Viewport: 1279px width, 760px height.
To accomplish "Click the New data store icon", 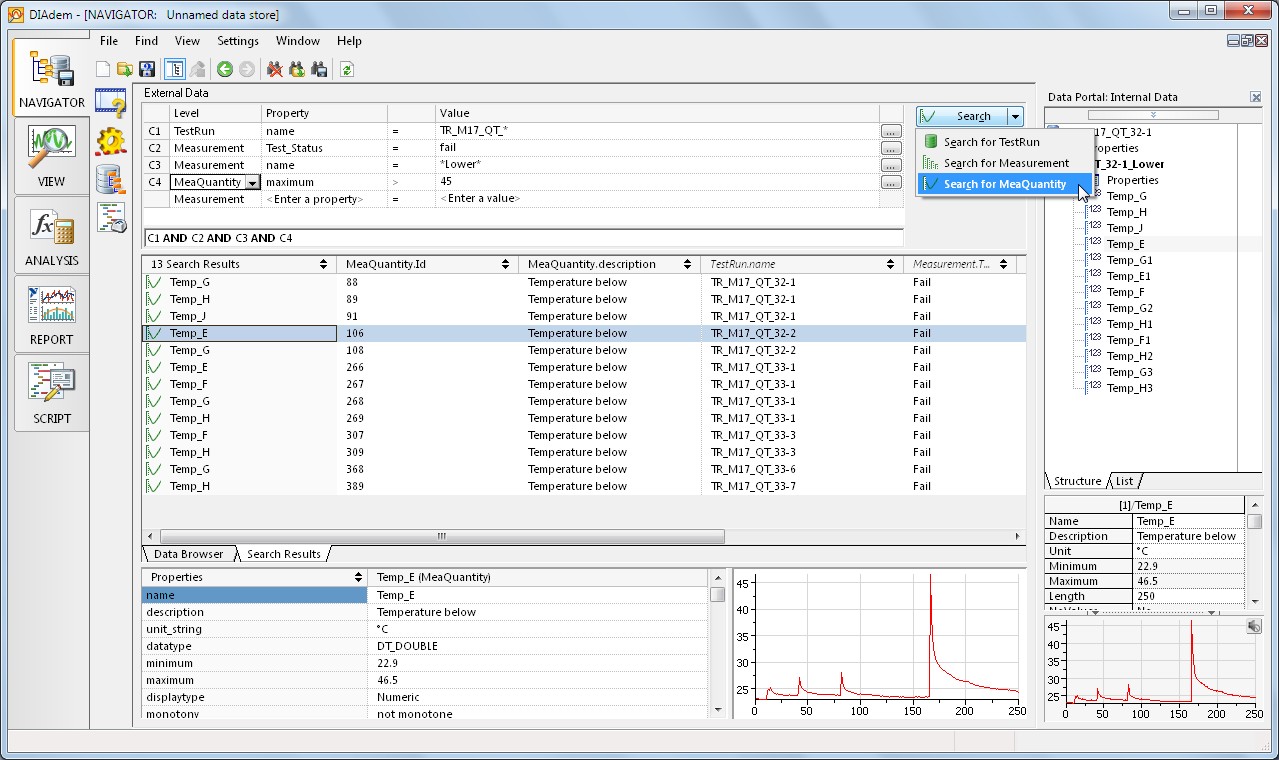I will tap(103, 69).
